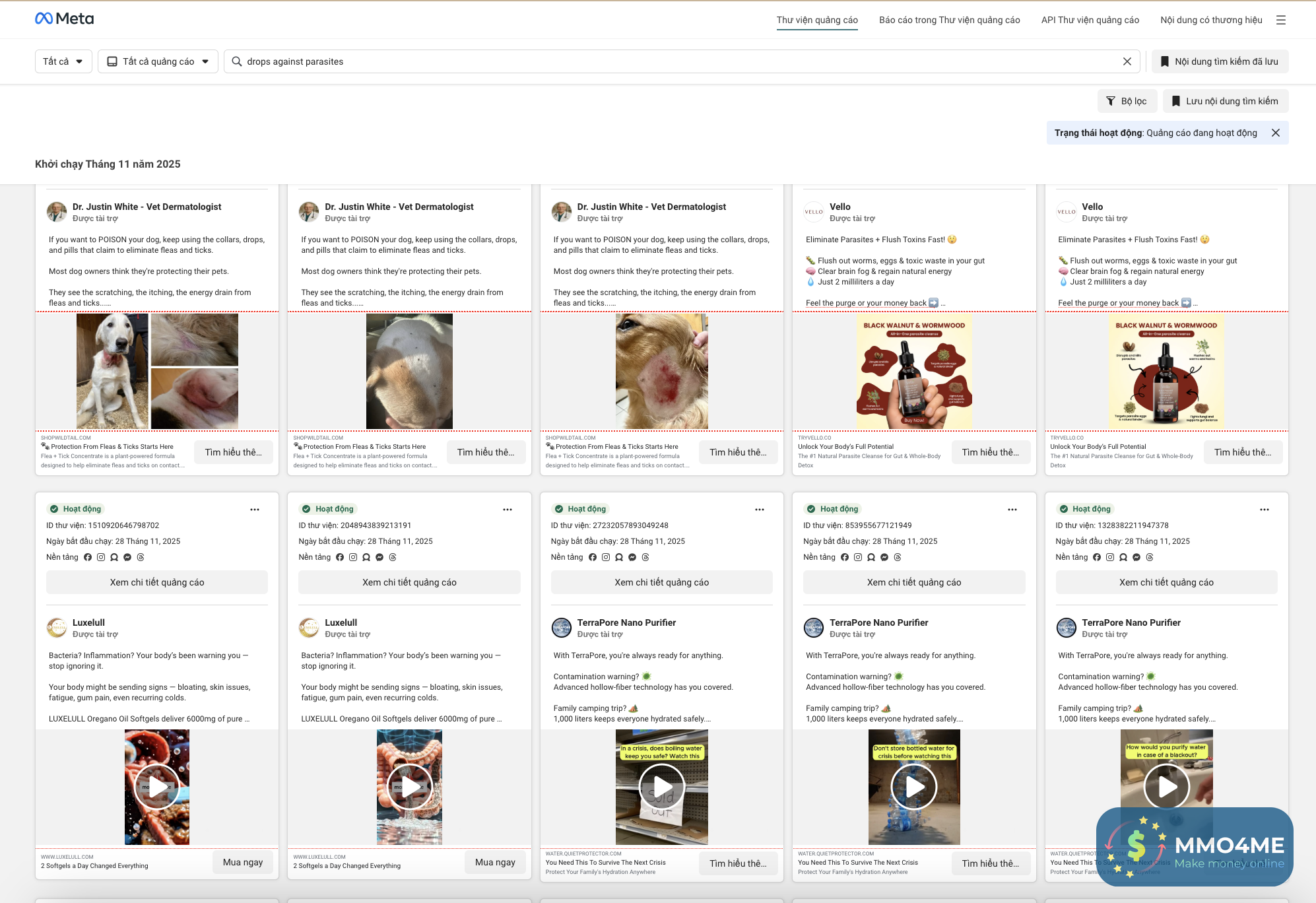The width and height of the screenshot is (1316, 903).
Task: Open 'Báo cáo trong Thư viện quảng cáo' tab
Action: coord(949,20)
